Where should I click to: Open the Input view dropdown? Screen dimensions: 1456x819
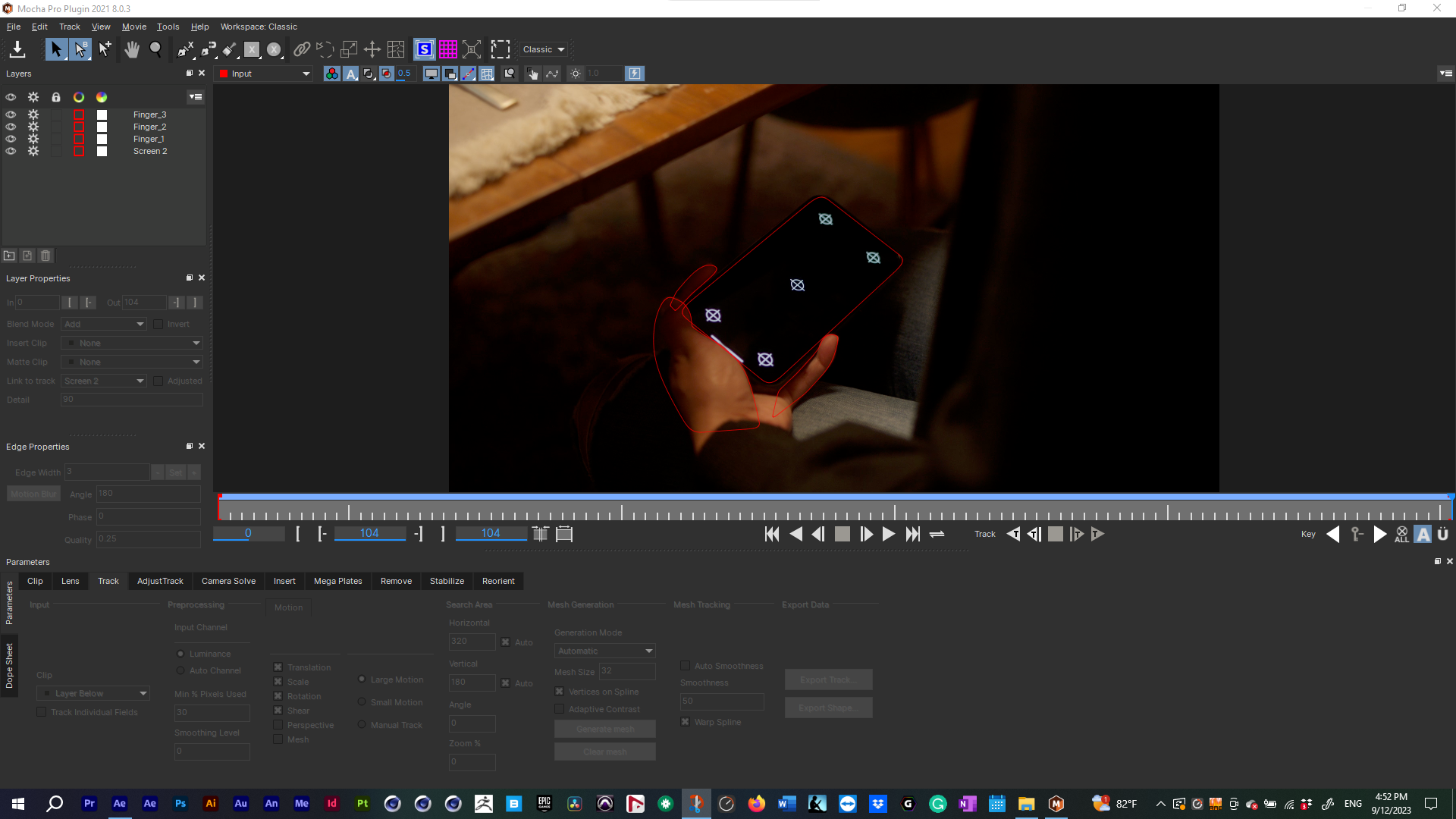(265, 74)
